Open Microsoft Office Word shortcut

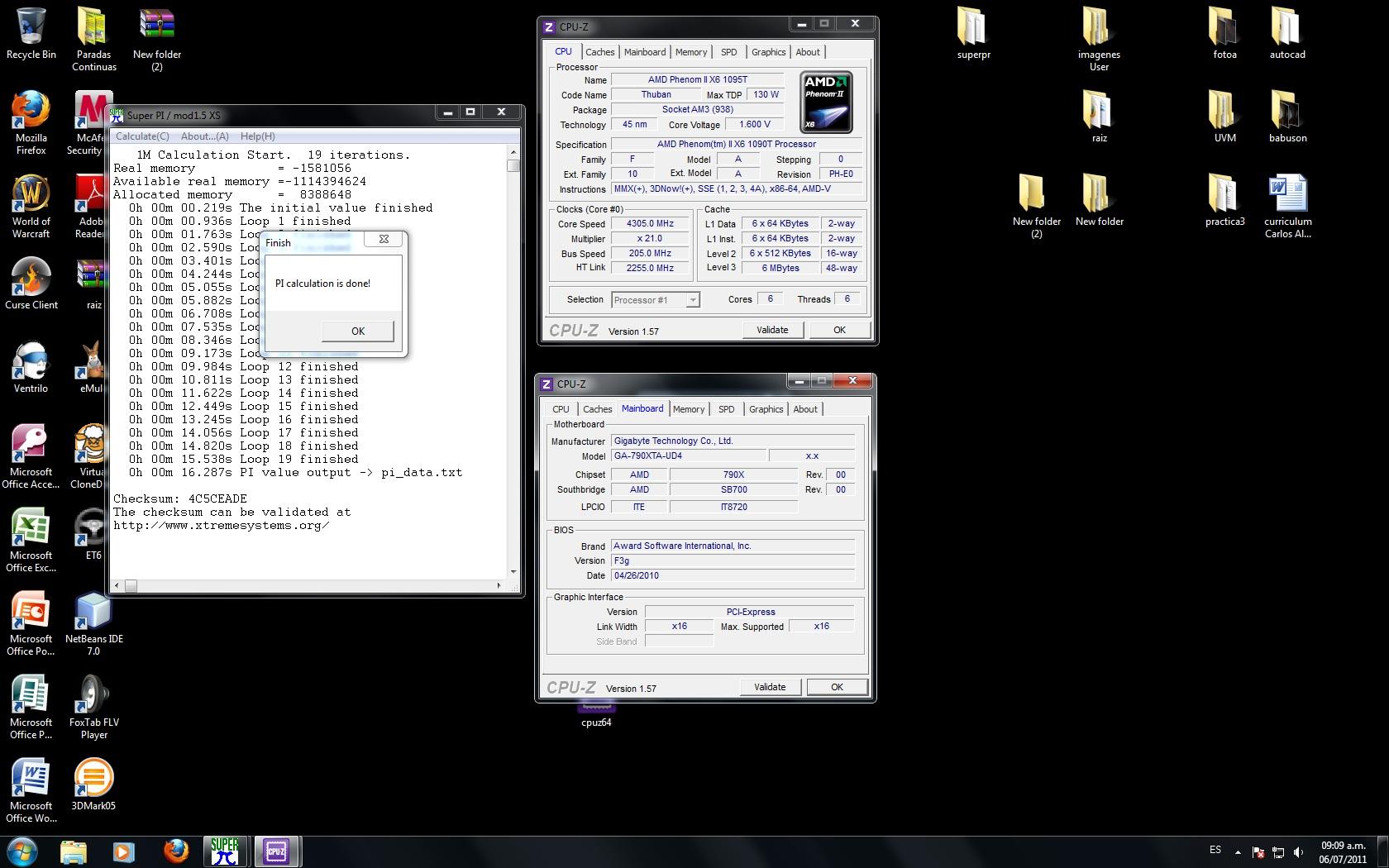(31, 790)
